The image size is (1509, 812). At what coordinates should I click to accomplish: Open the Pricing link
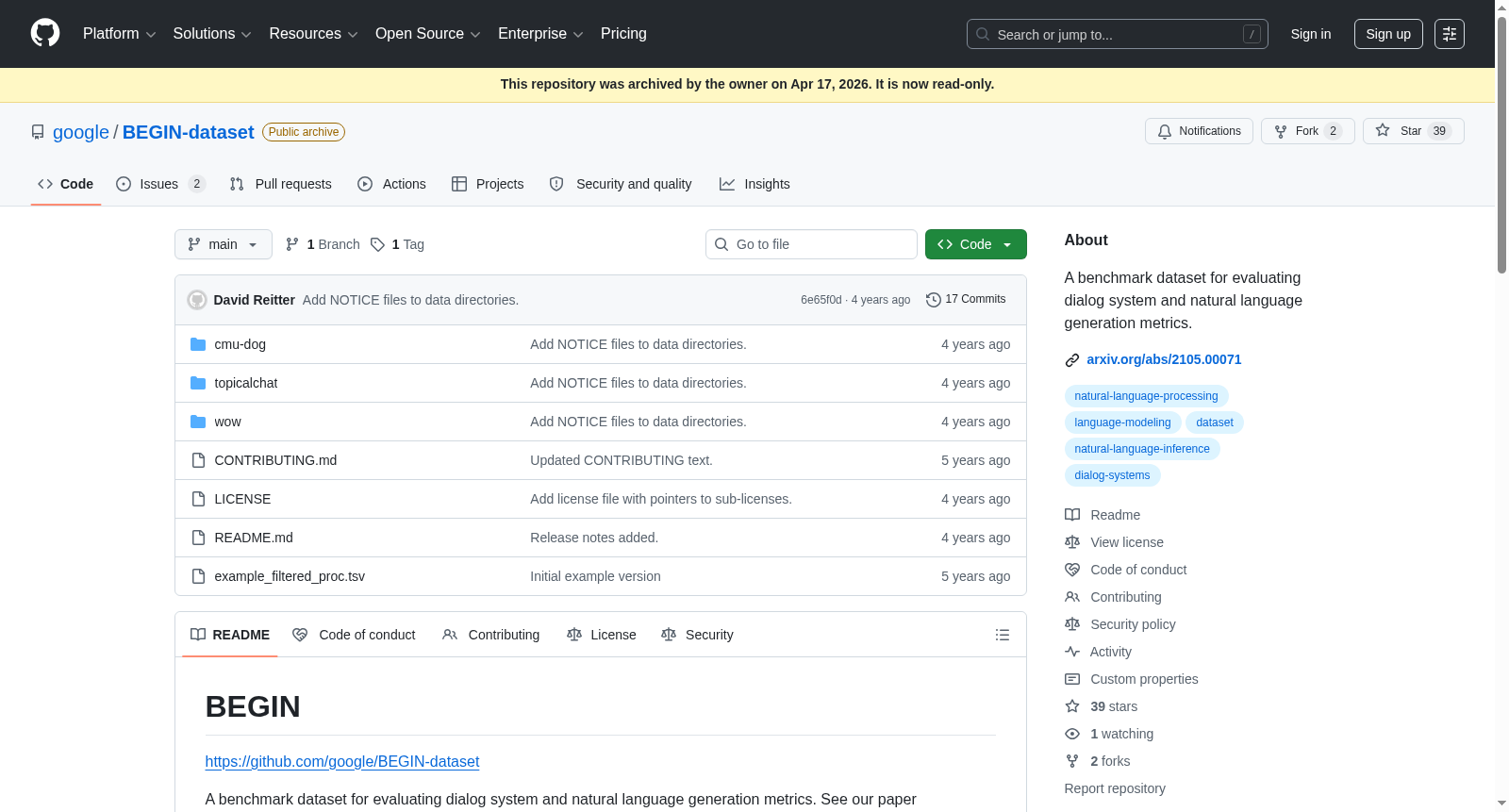point(623,34)
